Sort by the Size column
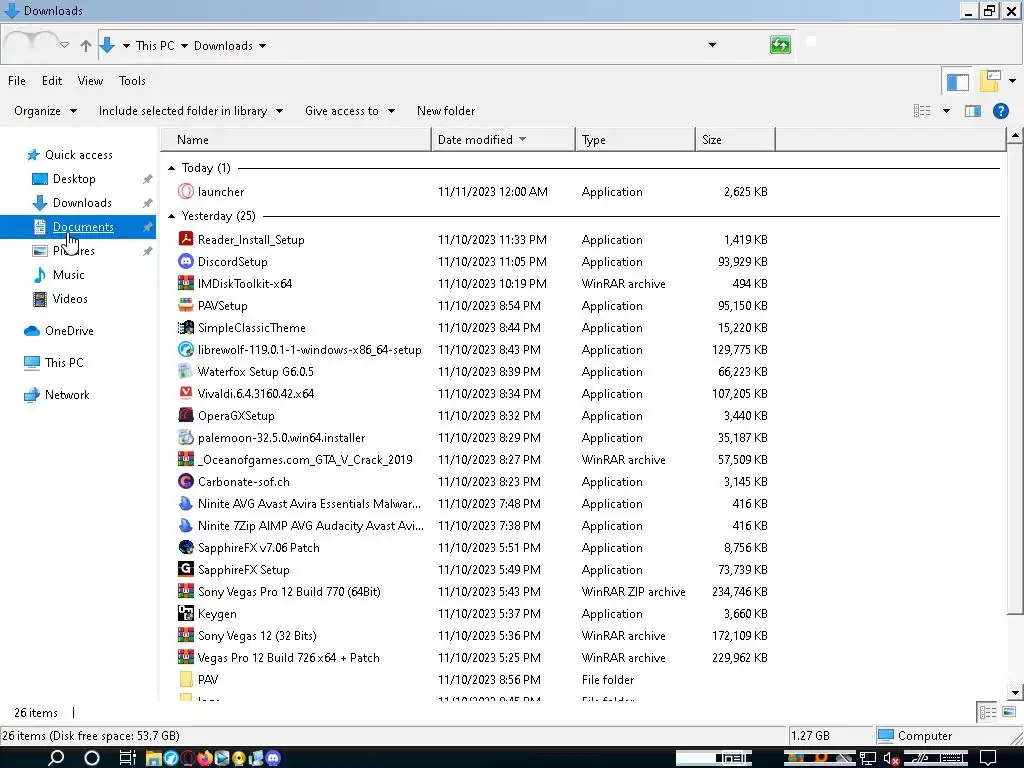1024x768 pixels. (x=735, y=140)
